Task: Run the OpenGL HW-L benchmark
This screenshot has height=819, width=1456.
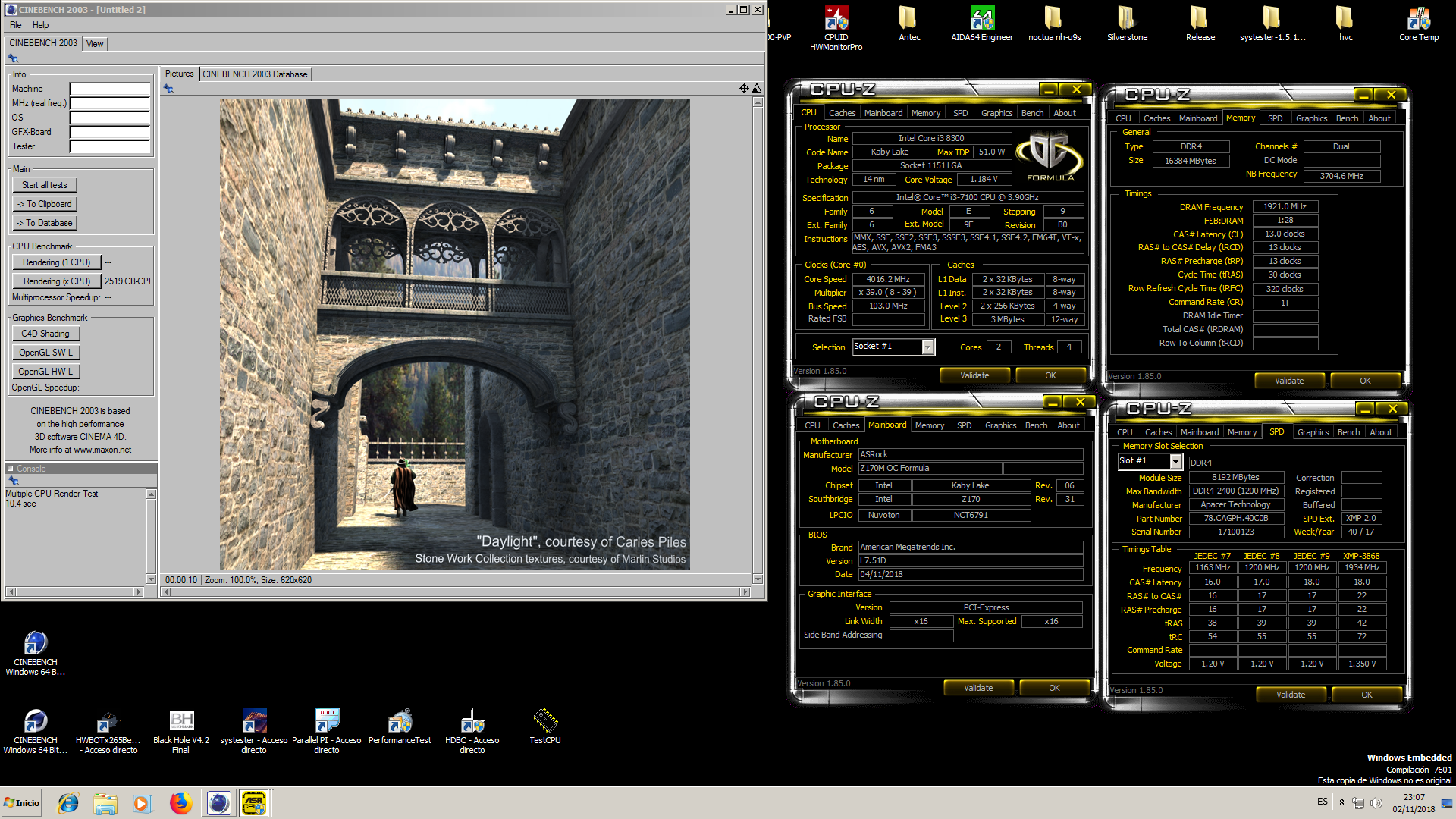Action: click(45, 372)
